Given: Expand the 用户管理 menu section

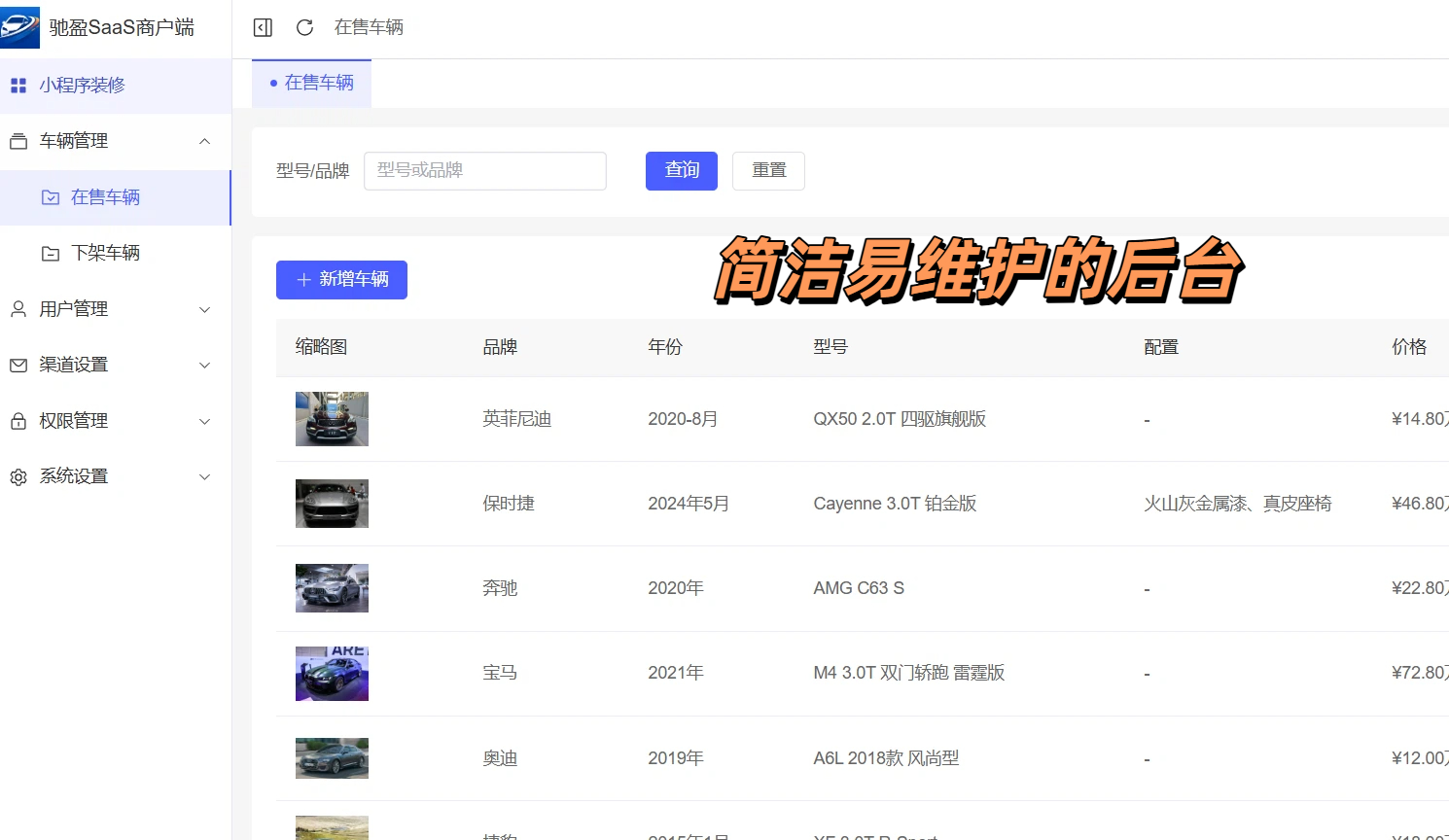Looking at the screenshot, I should point(204,308).
